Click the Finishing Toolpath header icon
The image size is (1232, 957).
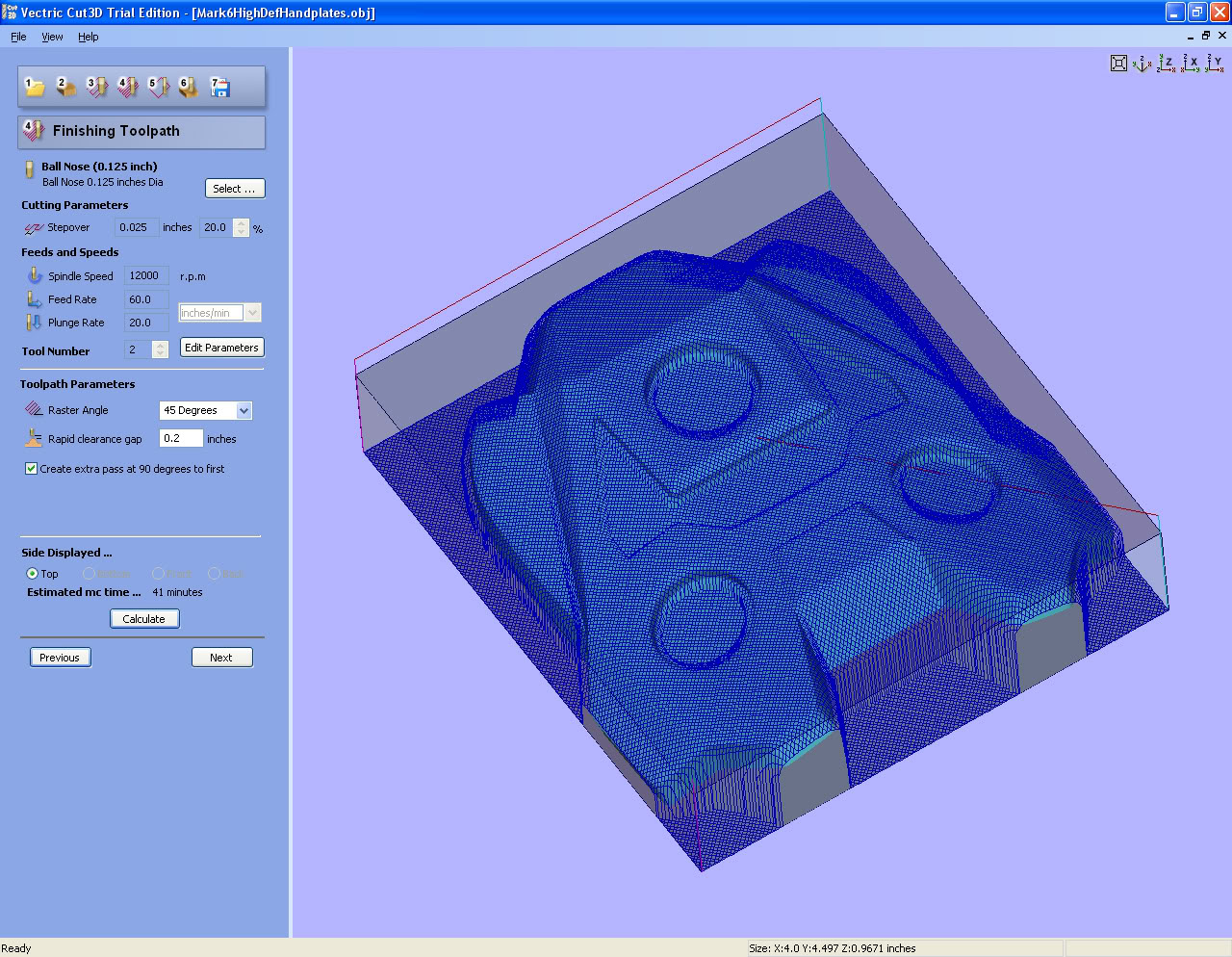point(34,131)
